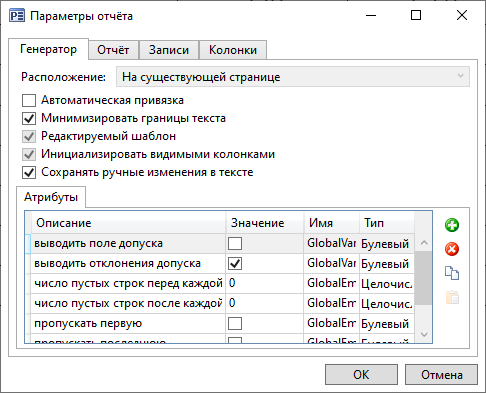Click the Описание column header
This screenshot has height=393, width=486.
point(128,223)
